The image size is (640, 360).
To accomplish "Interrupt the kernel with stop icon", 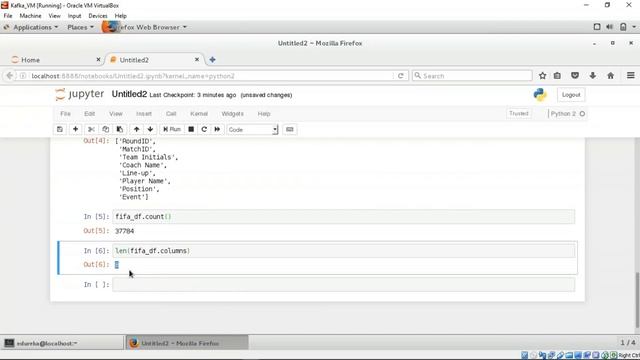I will click(191, 129).
